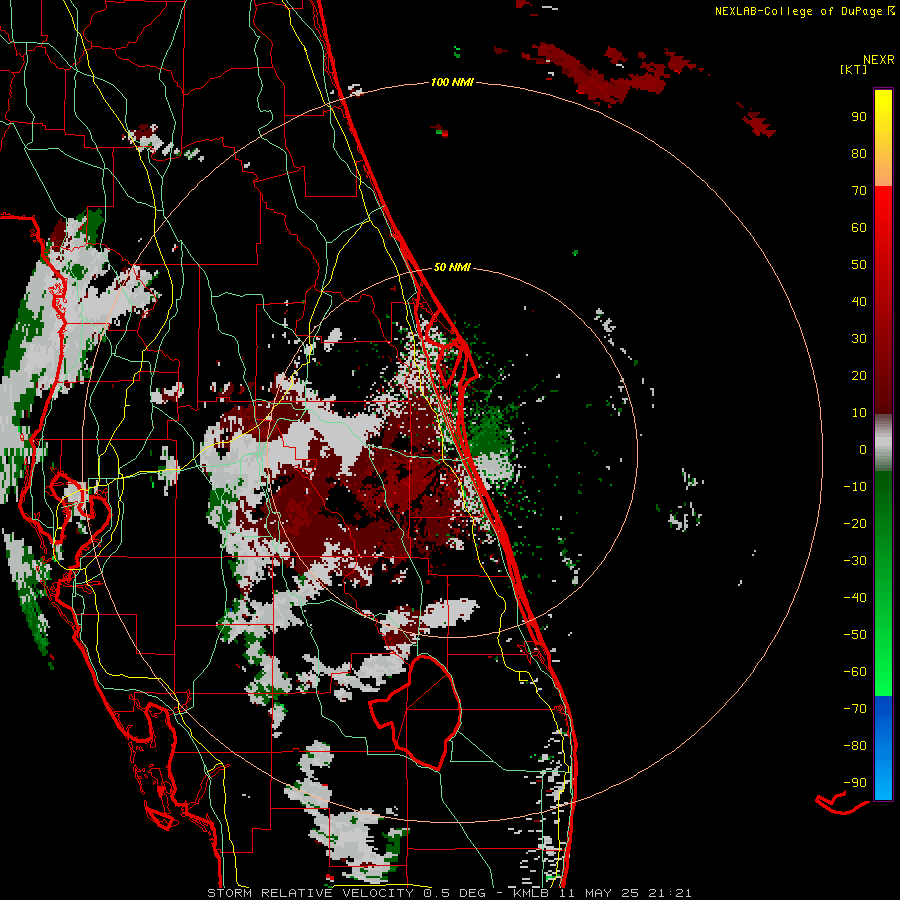900x900 pixels.
Task: Click the -50 scale value
Action: [x=855, y=635]
